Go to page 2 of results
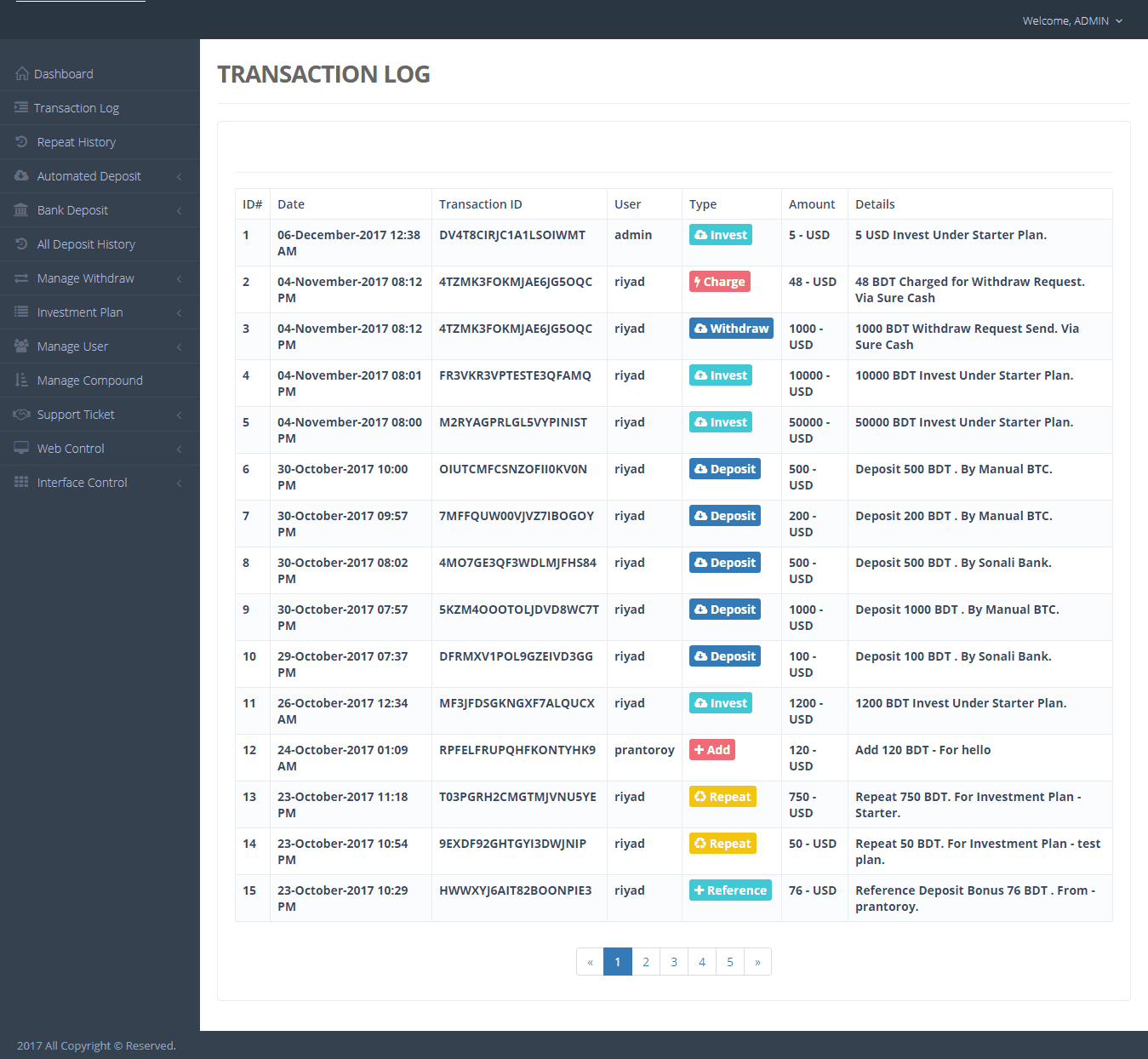This screenshot has width=1148, height=1059. tap(646, 962)
